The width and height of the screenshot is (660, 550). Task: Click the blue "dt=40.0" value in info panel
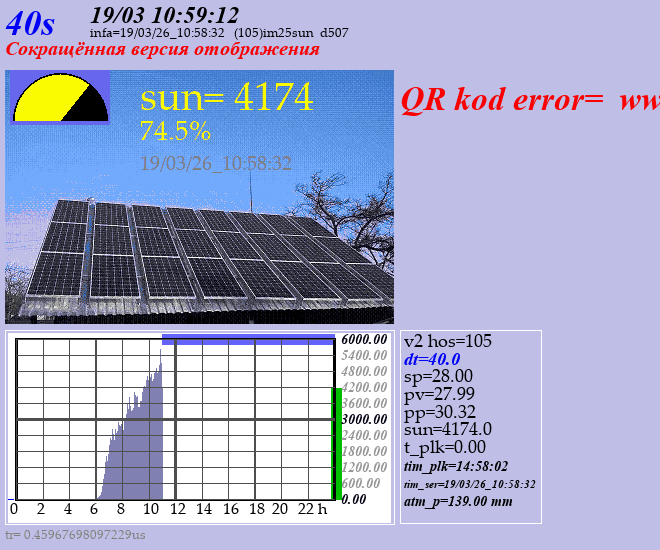pyautogui.click(x=431, y=359)
